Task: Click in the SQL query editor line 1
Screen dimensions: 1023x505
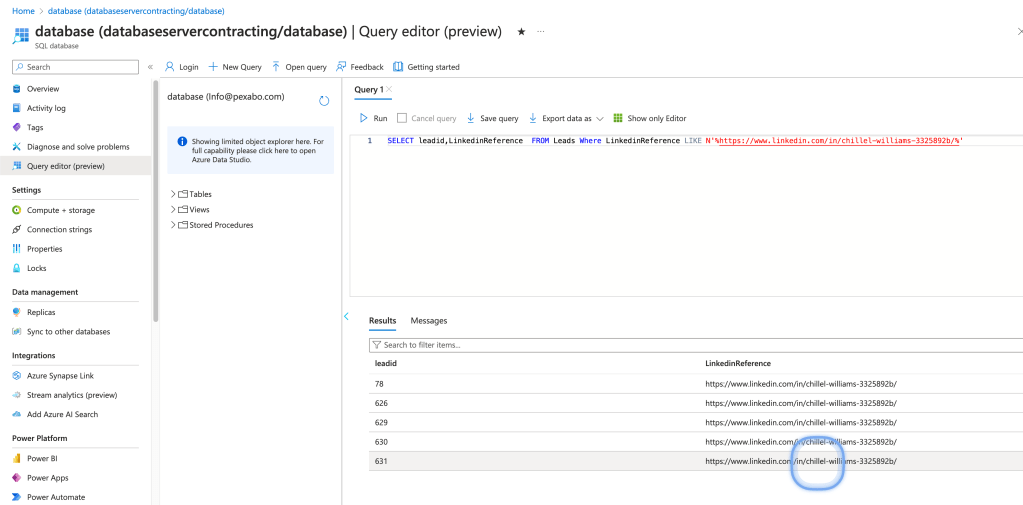Action: [x=675, y=140]
